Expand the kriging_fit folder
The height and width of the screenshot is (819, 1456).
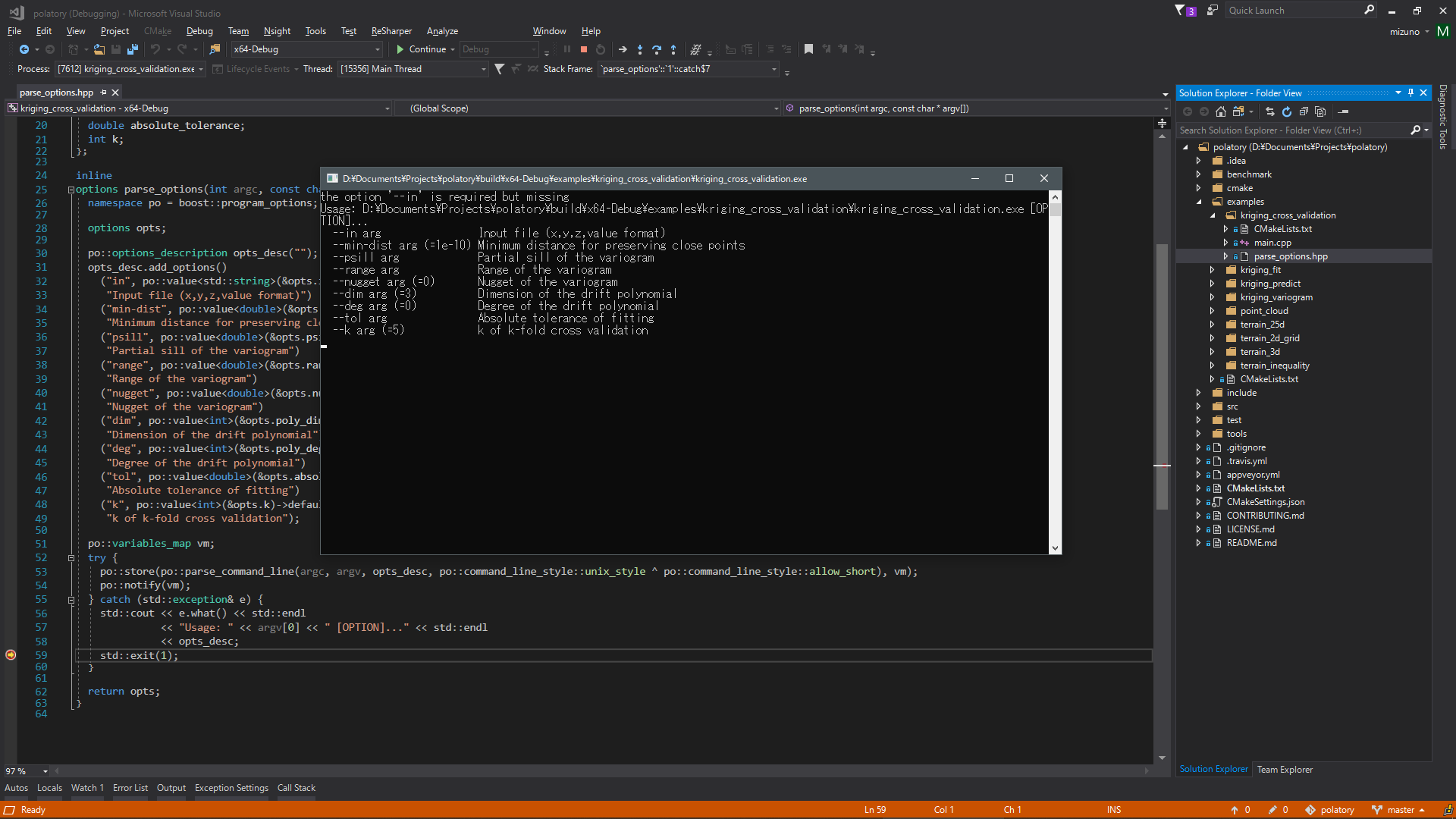(x=1212, y=270)
